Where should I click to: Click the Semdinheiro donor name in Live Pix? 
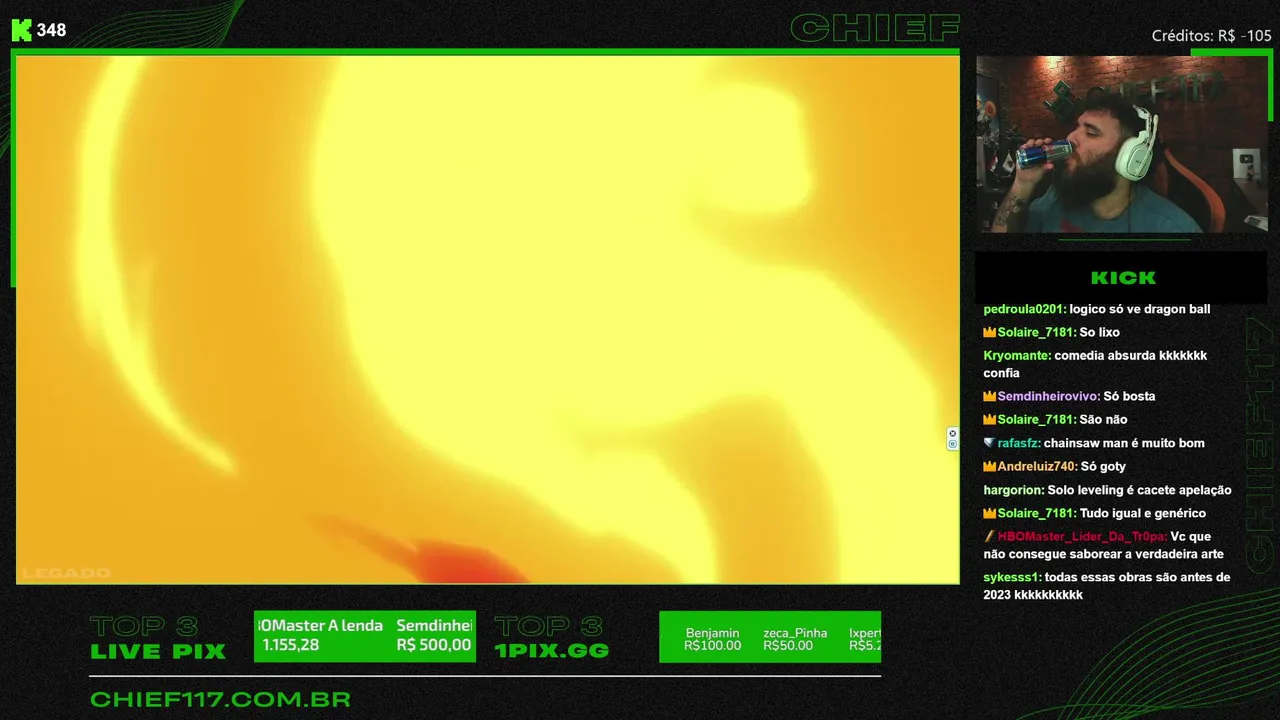tap(434, 625)
